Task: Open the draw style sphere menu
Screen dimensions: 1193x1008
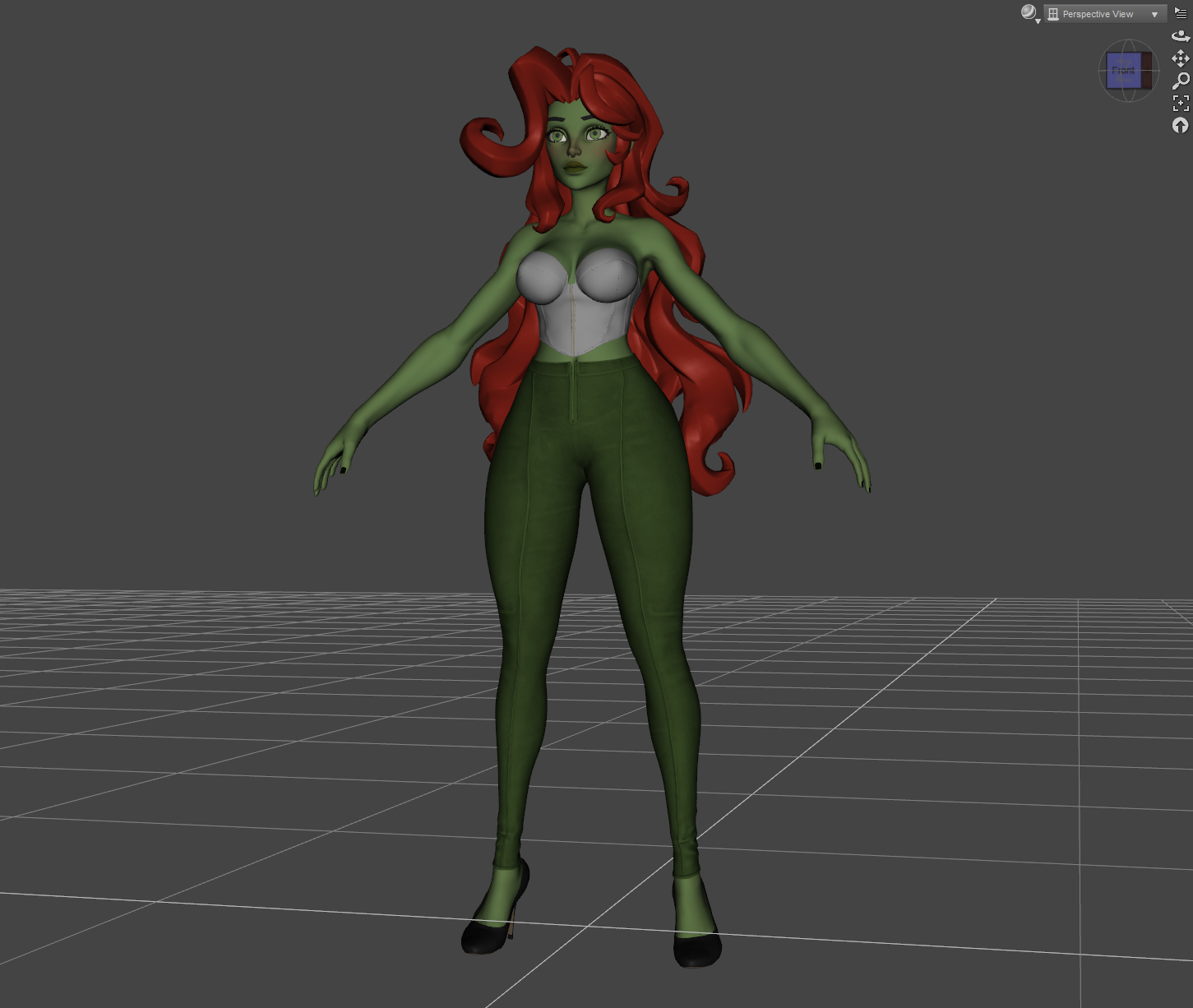Action: [1029, 13]
